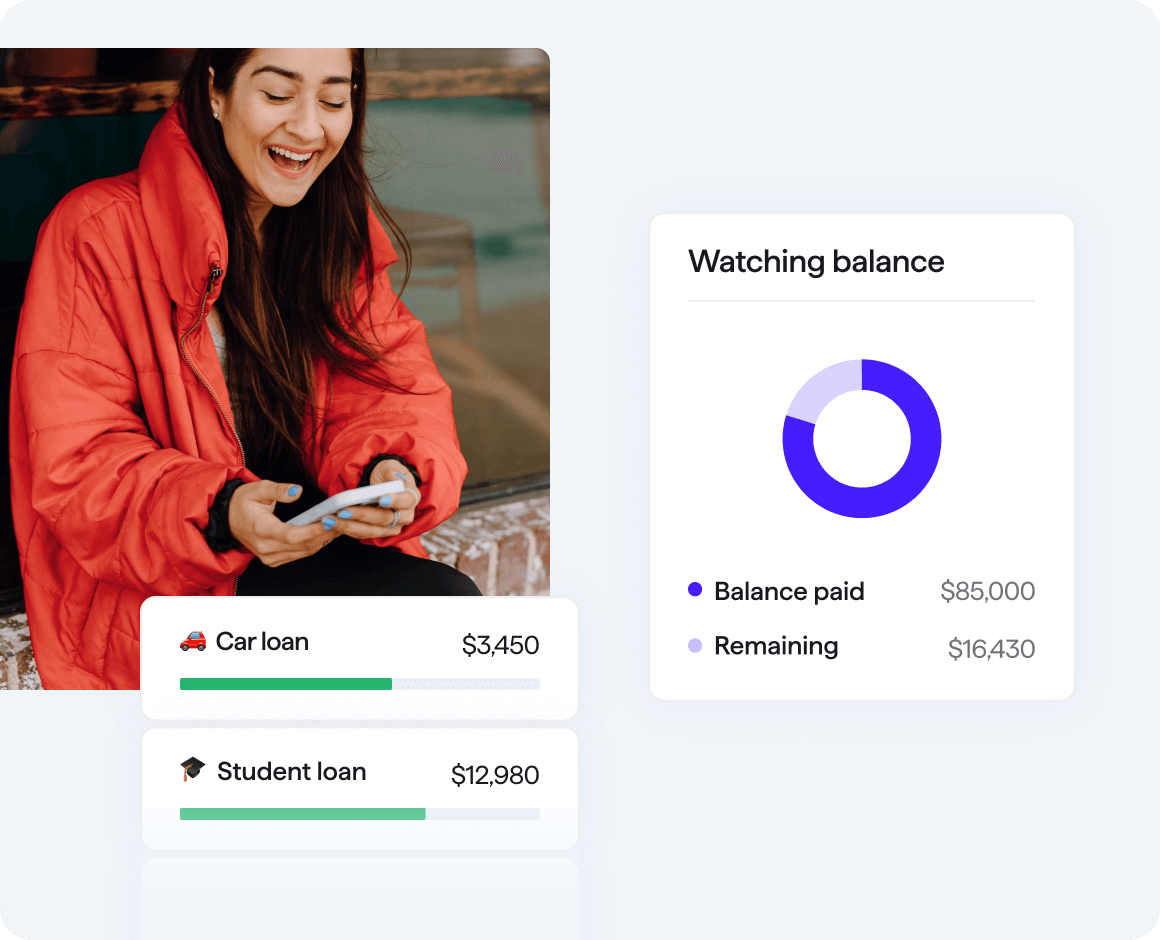Select the graduation cap icon on Student loan
Viewport: 1160px width, 940px height.
pos(196,771)
